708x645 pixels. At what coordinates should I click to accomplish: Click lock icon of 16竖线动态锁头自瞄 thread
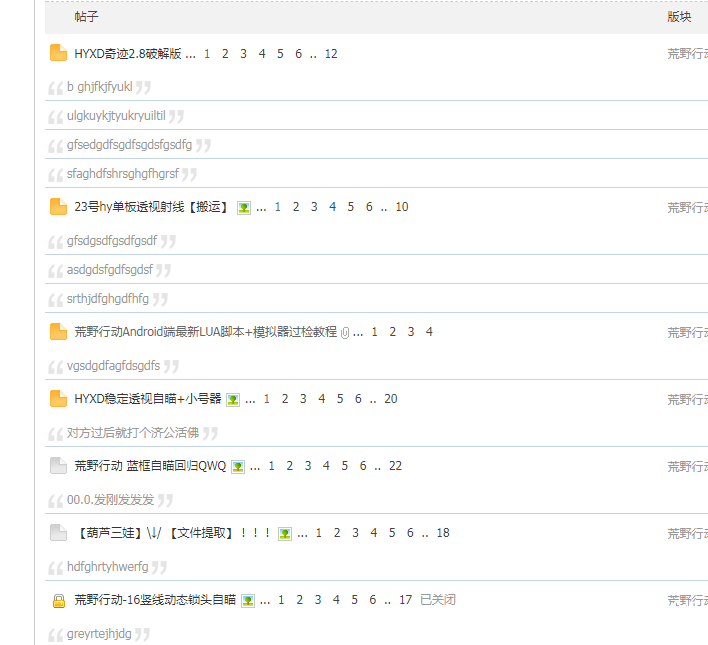point(59,601)
